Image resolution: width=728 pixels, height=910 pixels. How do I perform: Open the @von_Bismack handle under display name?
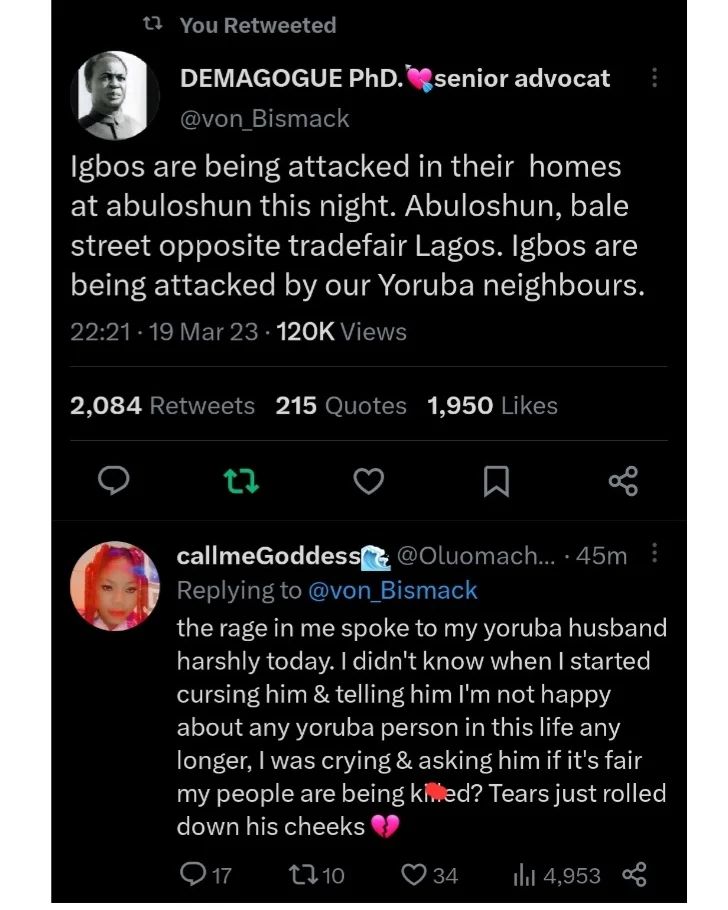pyautogui.click(x=264, y=119)
